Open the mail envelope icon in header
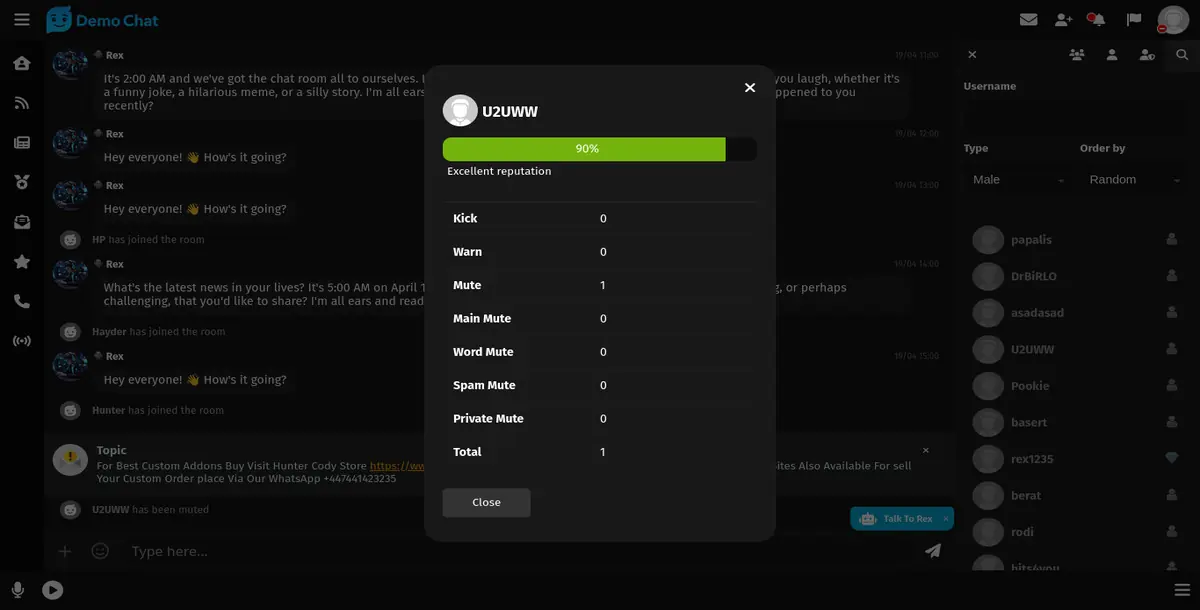The height and width of the screenshot is (610, 1200). click(1028, 20)
